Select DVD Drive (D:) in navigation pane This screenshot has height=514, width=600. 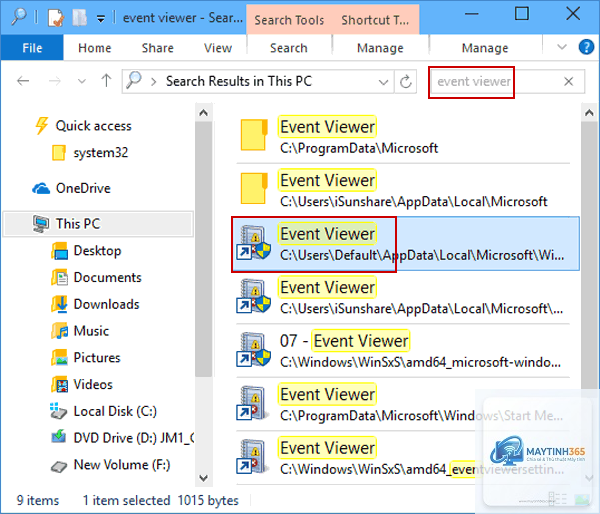[134, 438]
